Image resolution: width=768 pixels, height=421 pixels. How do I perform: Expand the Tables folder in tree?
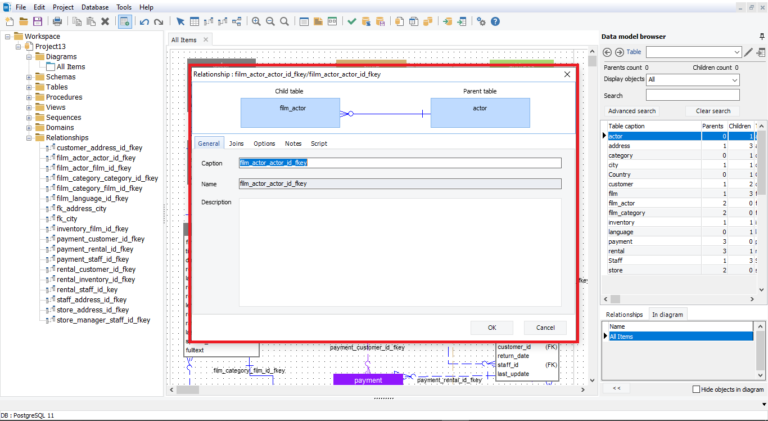pos(29,87)
